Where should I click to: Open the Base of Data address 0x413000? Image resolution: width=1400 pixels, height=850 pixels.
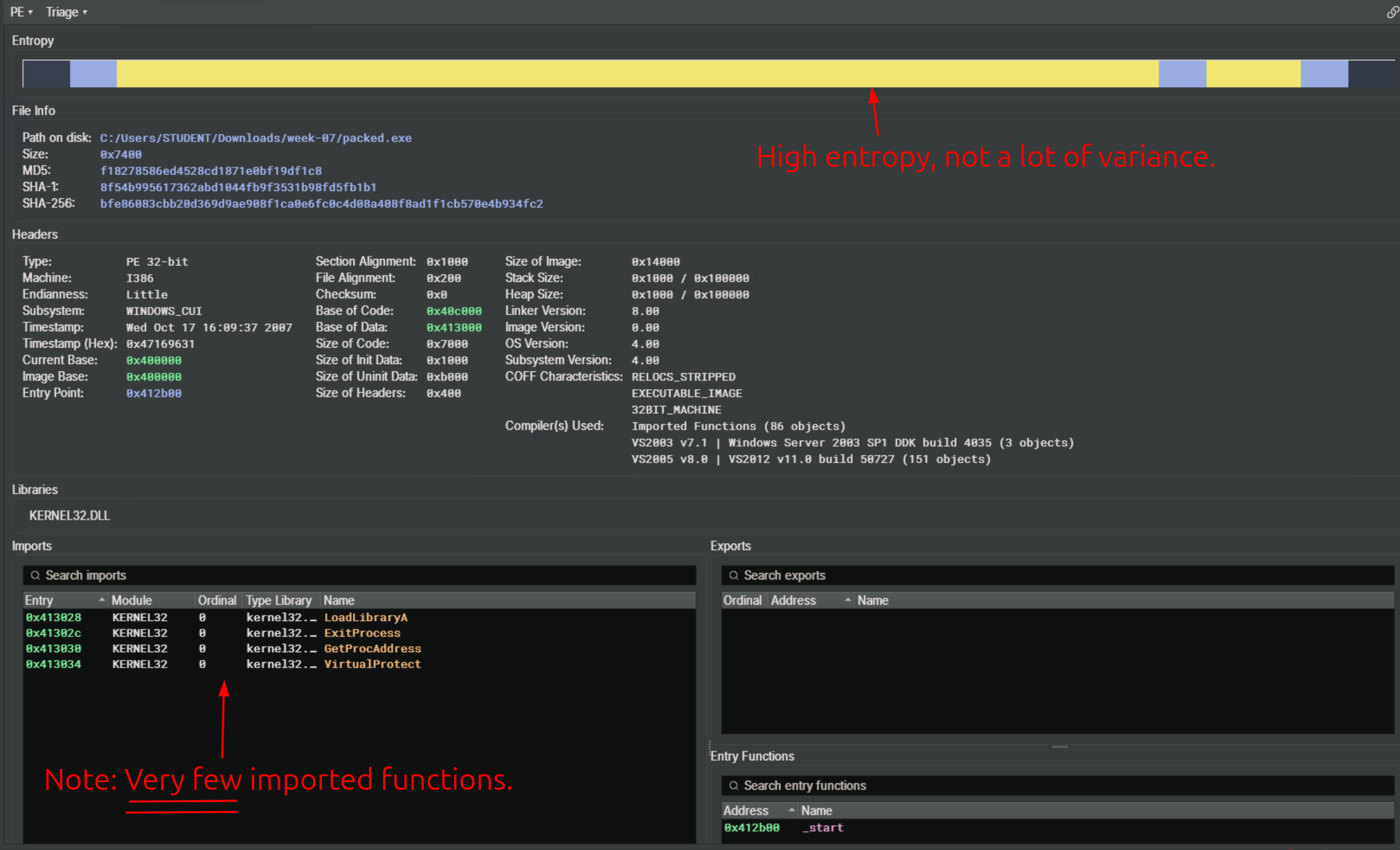454,327
